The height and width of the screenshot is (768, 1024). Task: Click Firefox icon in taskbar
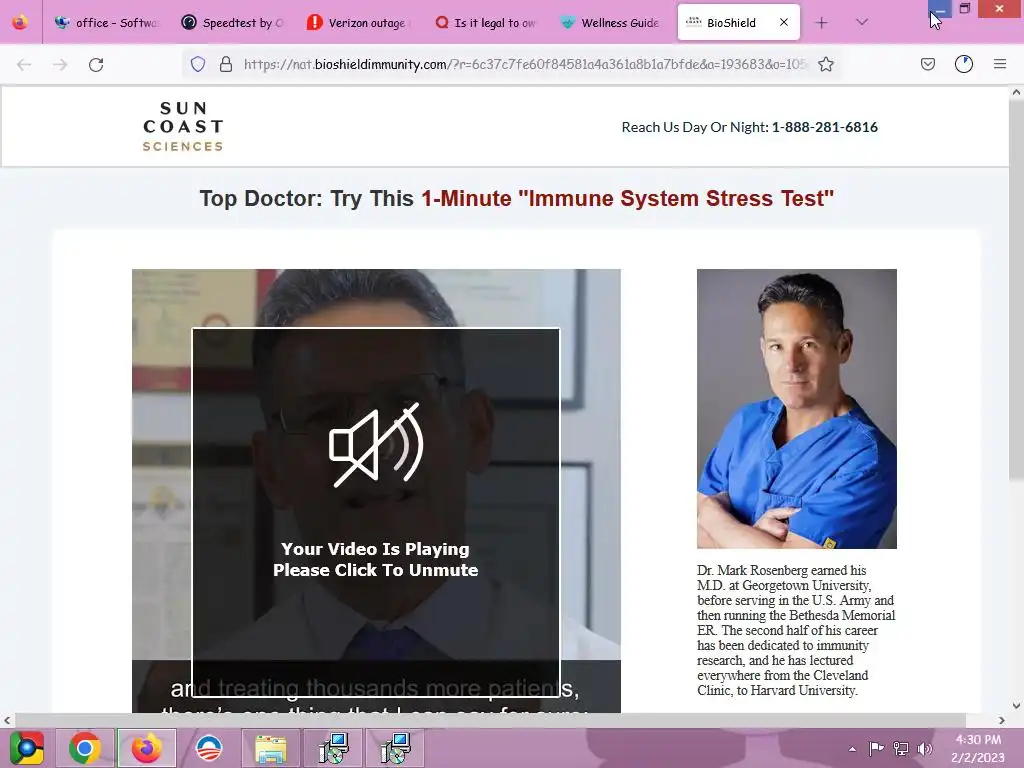(x=146, y=748)
